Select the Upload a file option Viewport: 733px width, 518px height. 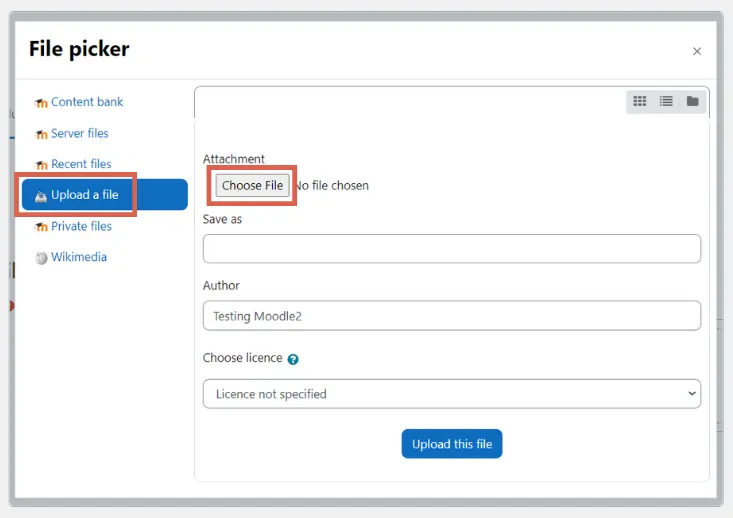[x=105, y=194]
